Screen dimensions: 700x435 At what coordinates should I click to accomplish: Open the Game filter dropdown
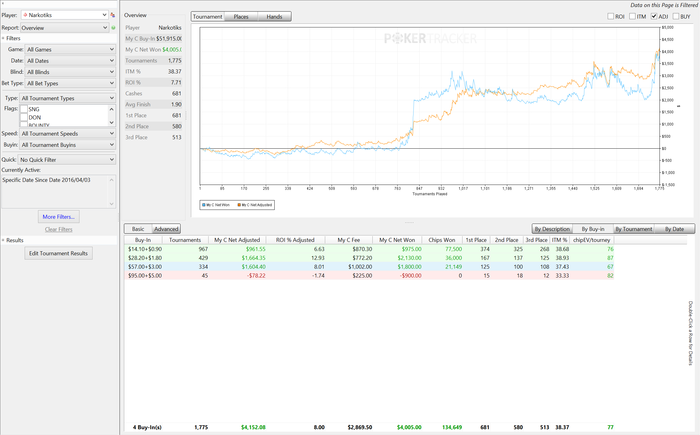click(70, 48)
